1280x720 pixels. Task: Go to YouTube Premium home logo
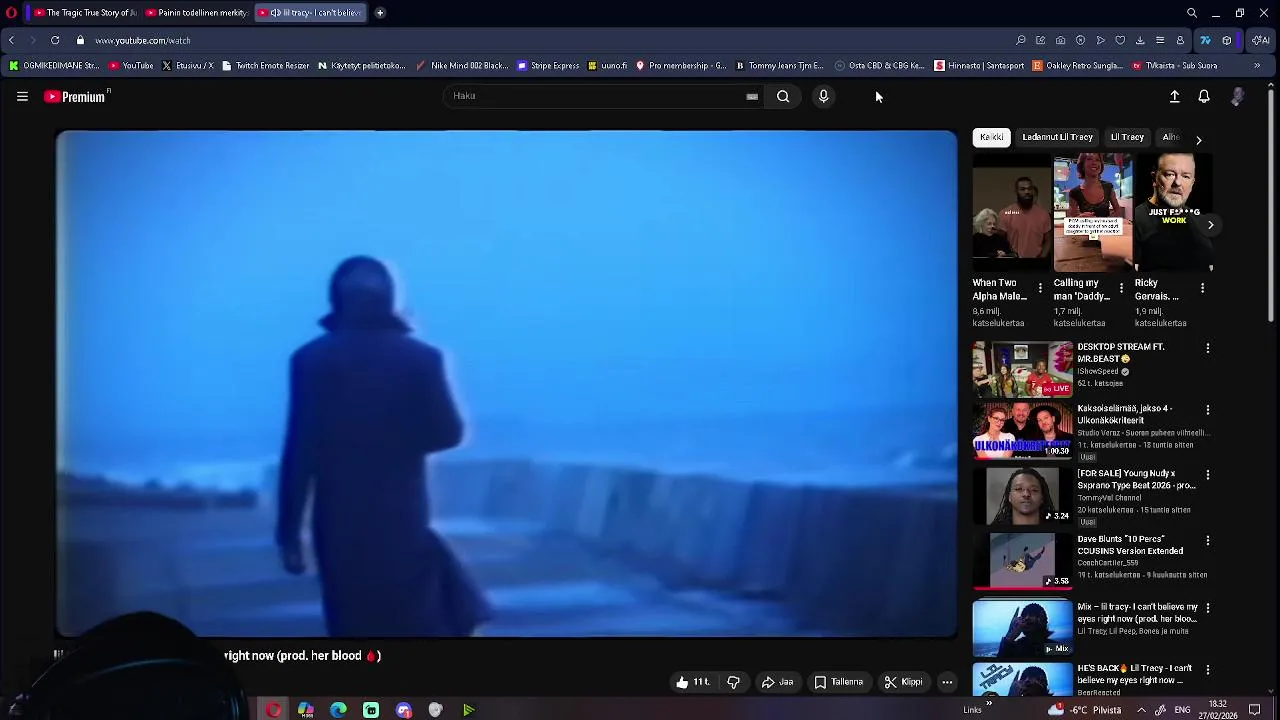(x=77, y=97)
